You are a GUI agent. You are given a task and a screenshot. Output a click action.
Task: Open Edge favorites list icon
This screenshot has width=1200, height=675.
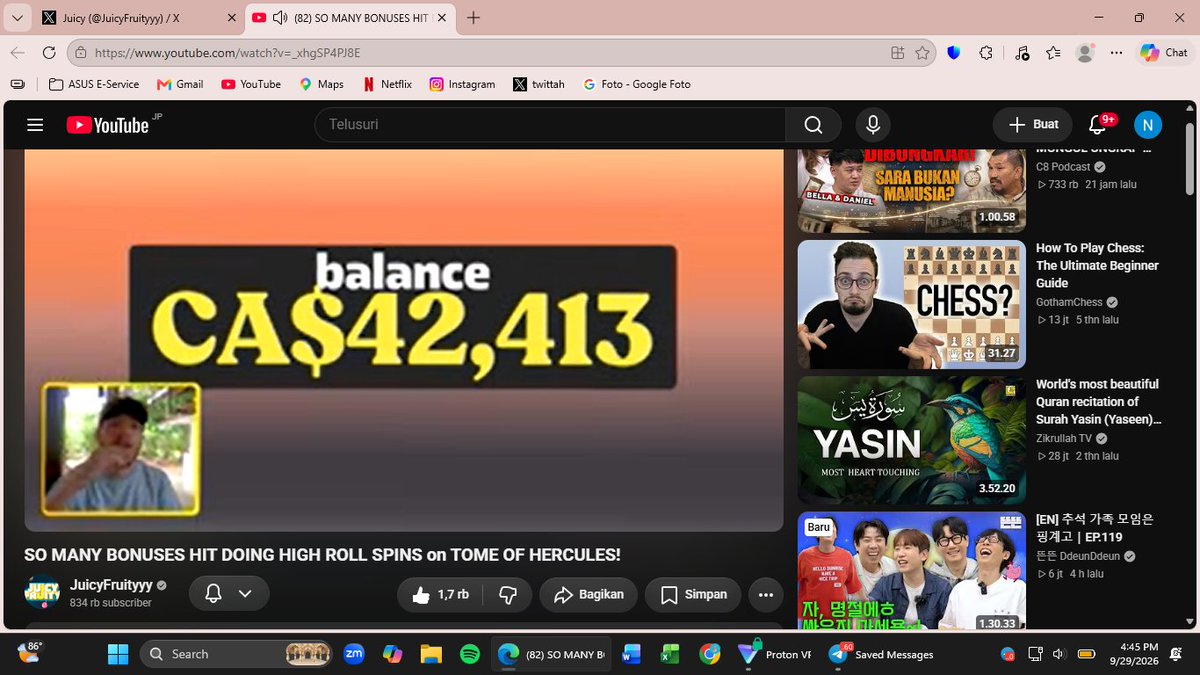1053,53
